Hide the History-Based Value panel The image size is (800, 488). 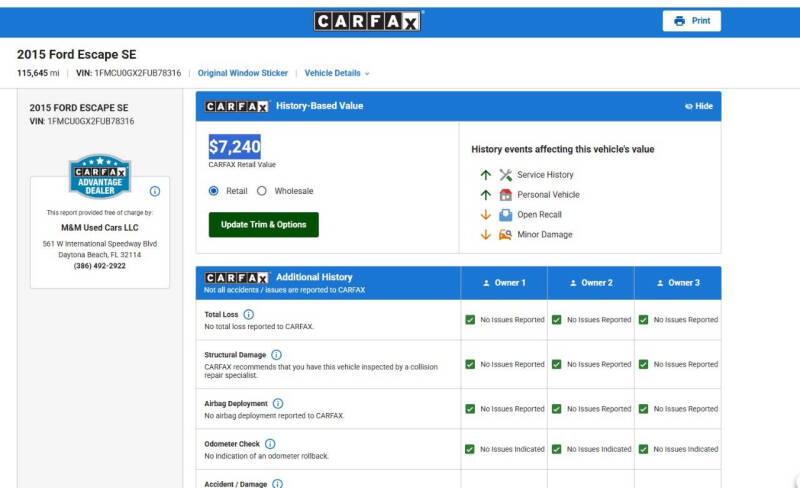699,106
